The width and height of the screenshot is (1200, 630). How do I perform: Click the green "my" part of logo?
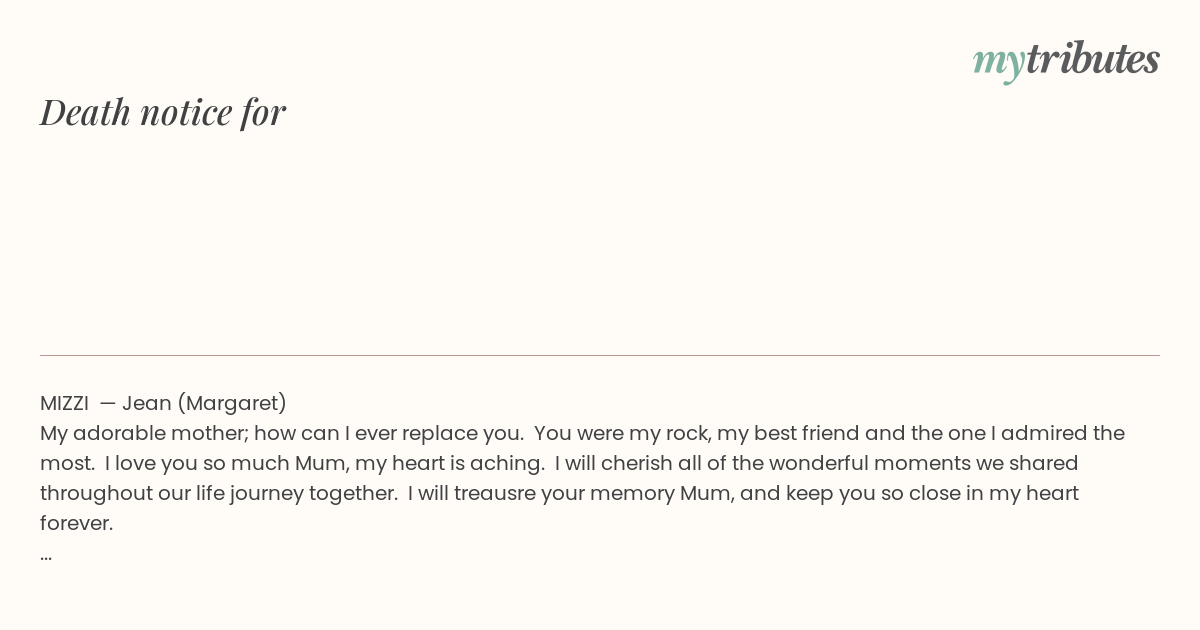pos(998,61)
